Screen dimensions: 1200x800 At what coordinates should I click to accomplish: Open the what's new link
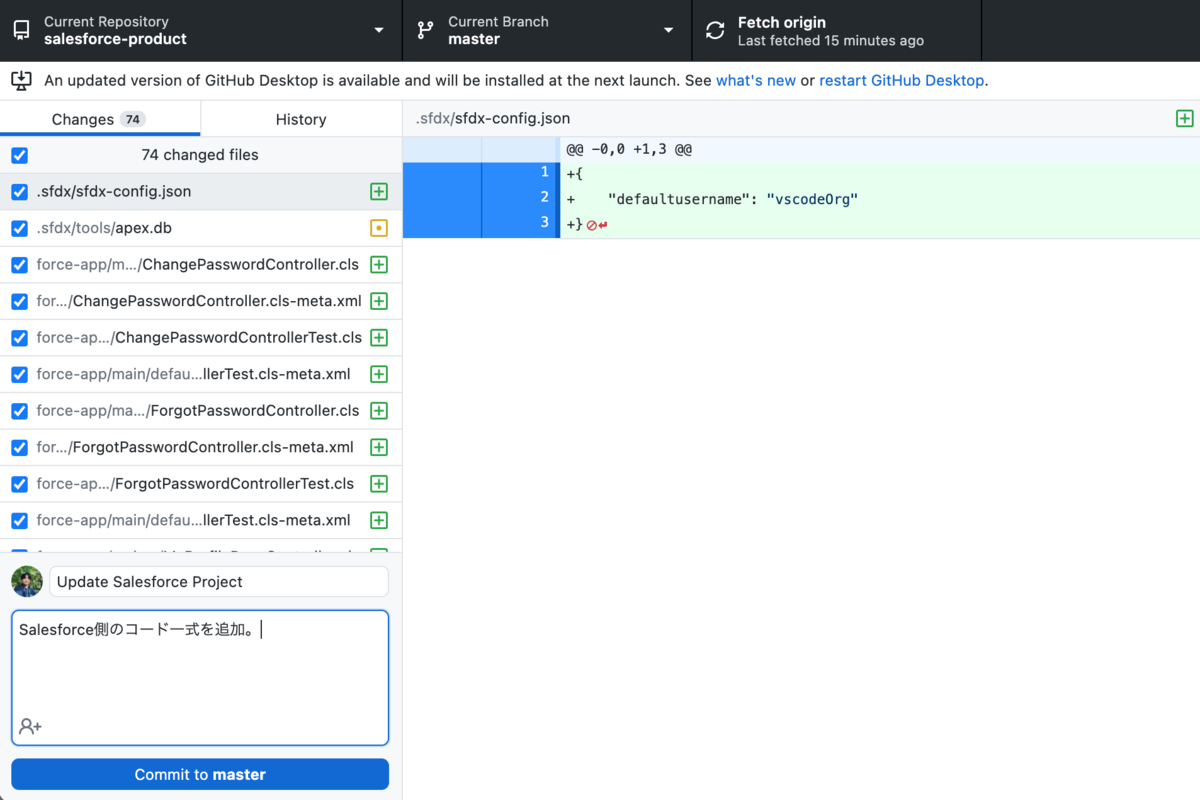tap(755, 79)
